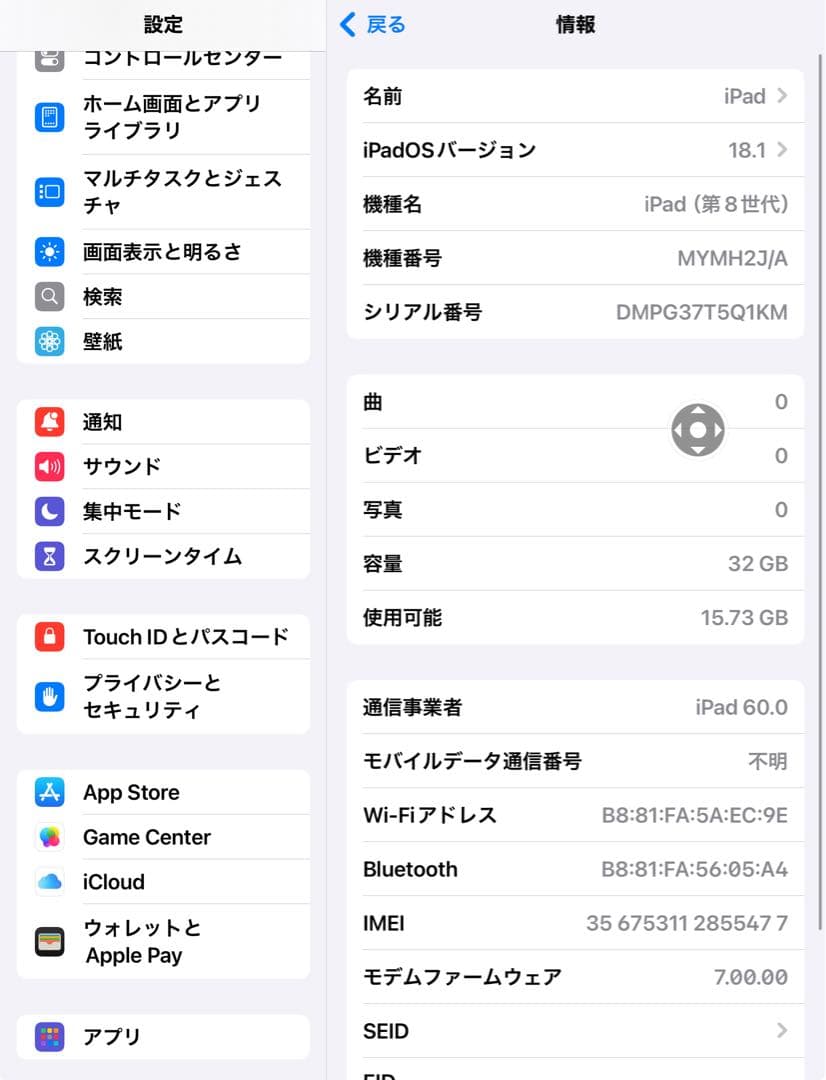Viewport: 826px width, 1080px height.
Task: Open the Screen Time hourglass icon
Action: coord(50,556)
